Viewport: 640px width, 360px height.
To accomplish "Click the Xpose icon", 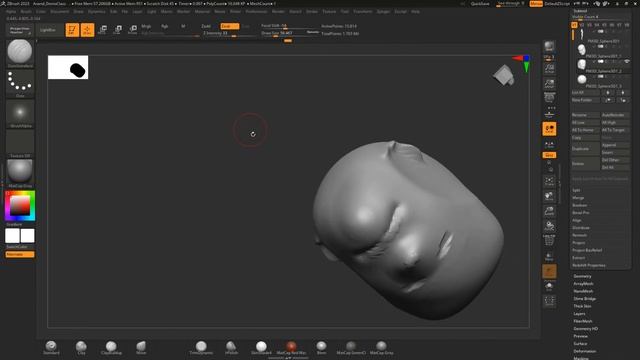I will [x=549, y=301].
